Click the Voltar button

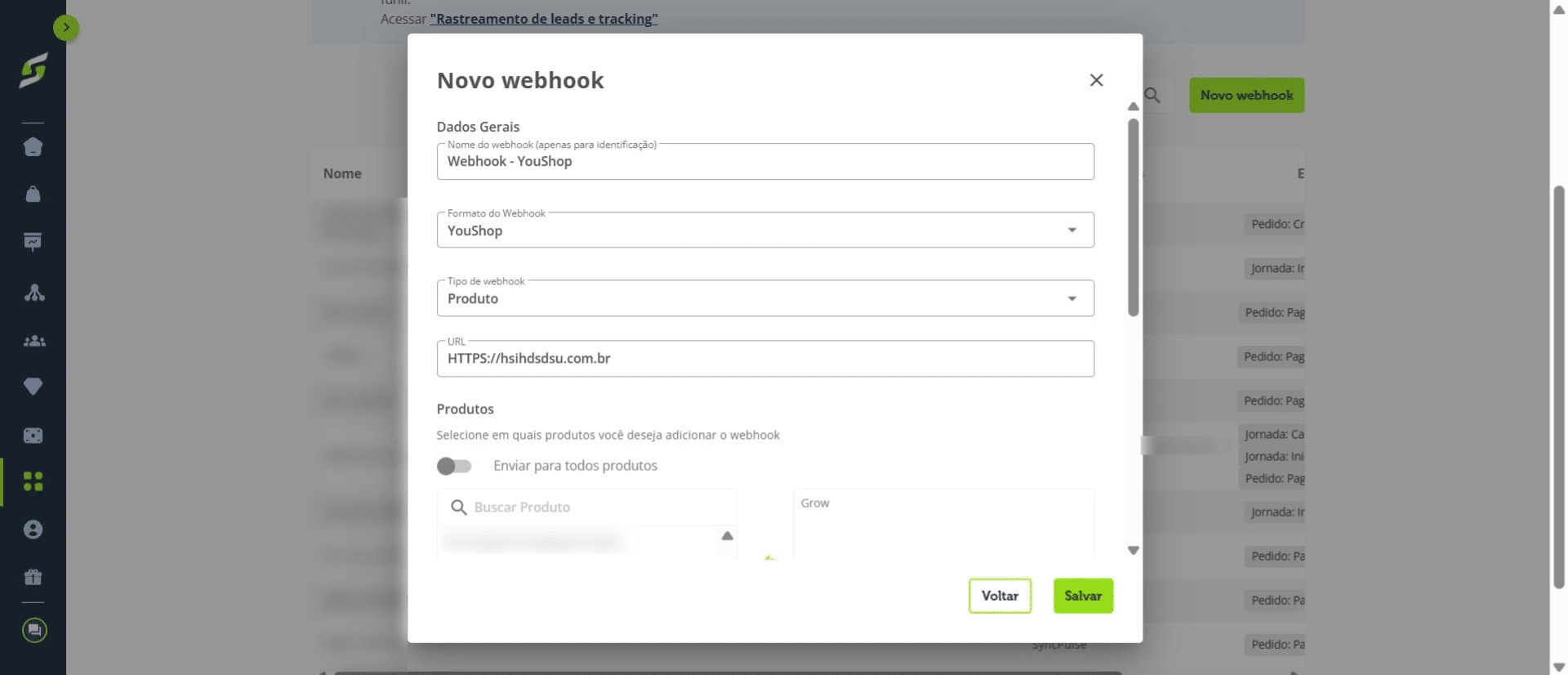1000,596
